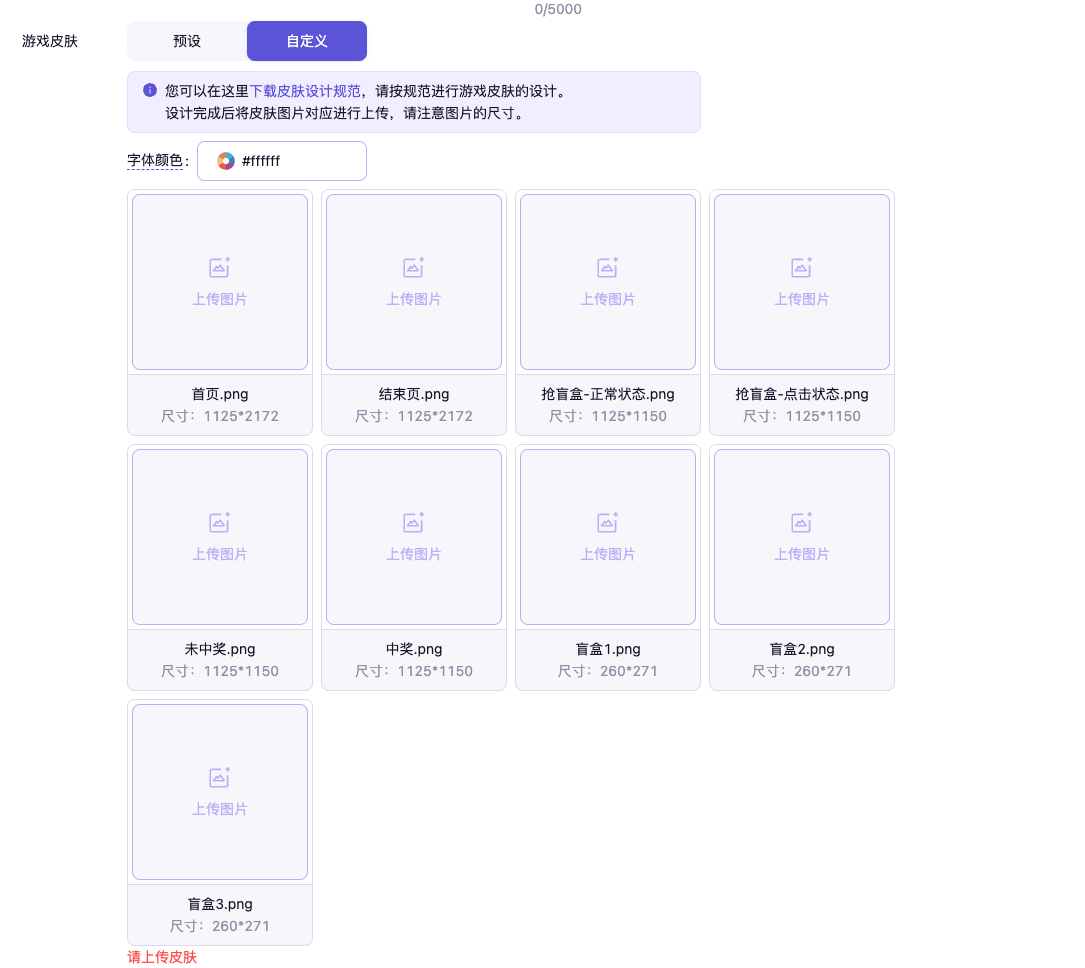Screen dimensions: 1085x968
Task: Click upload image icon for 首页.png
Action: point(219,268)
